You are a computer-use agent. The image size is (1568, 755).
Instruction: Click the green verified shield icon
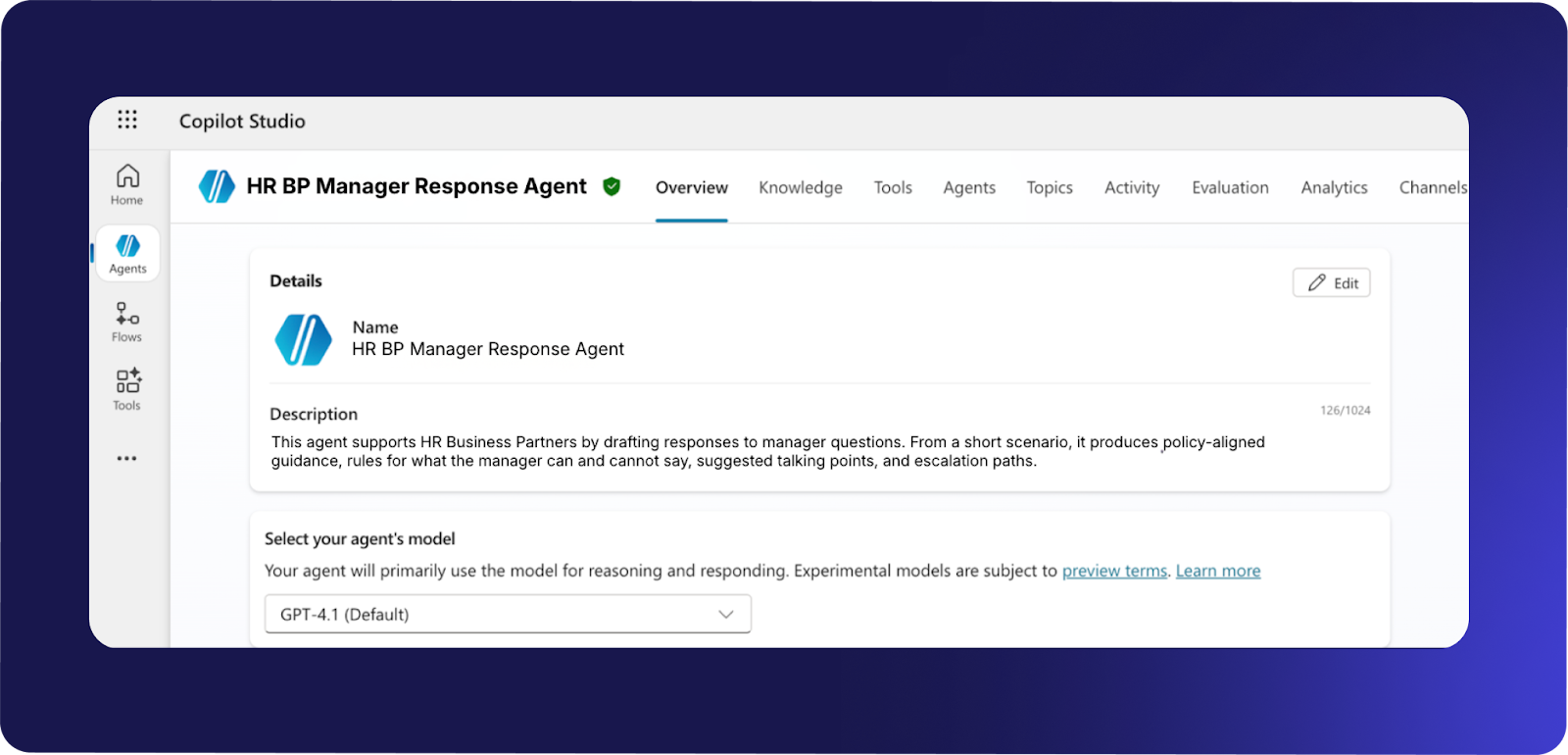pos(612,186)
